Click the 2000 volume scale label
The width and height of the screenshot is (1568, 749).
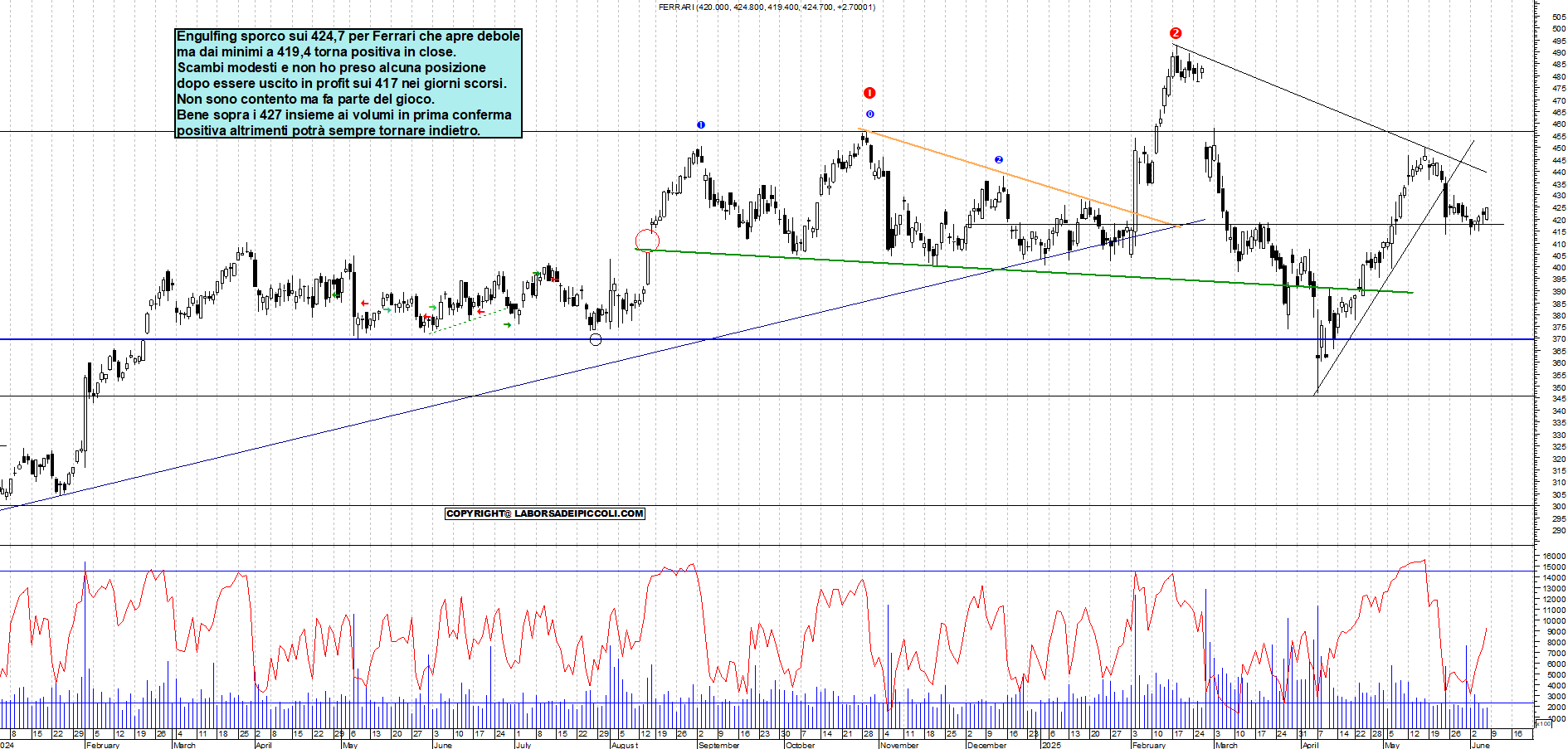[x=1556, y=708]
